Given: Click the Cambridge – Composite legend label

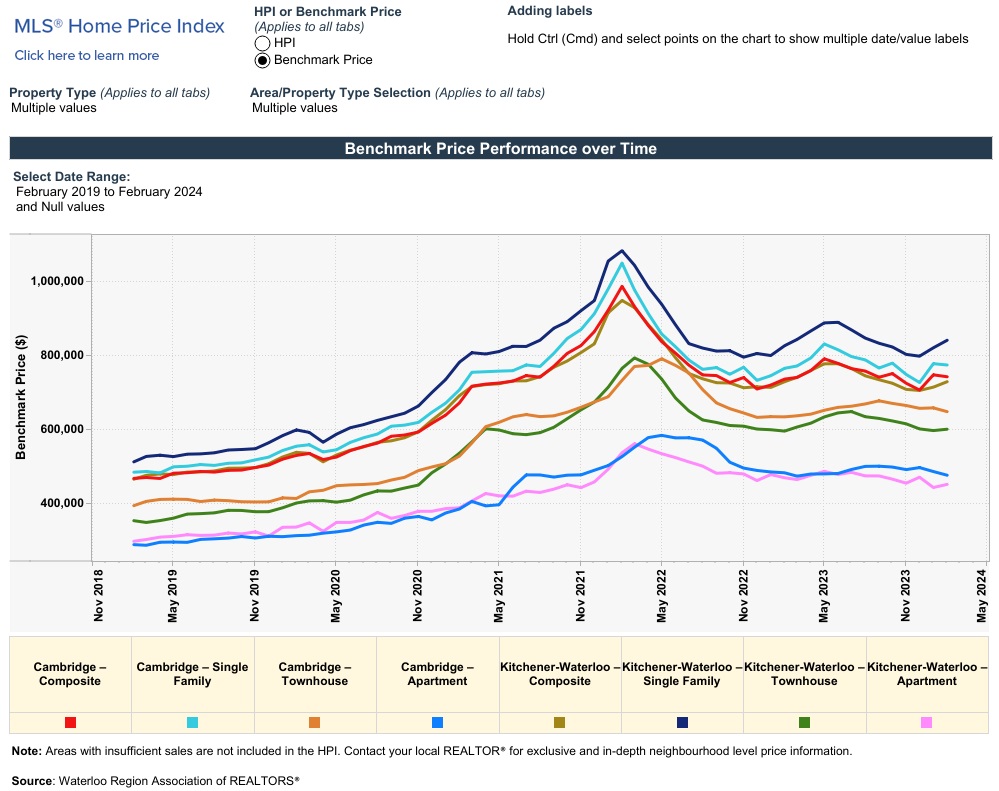Looking at the screenshot, I should click(x=70, y=674).
